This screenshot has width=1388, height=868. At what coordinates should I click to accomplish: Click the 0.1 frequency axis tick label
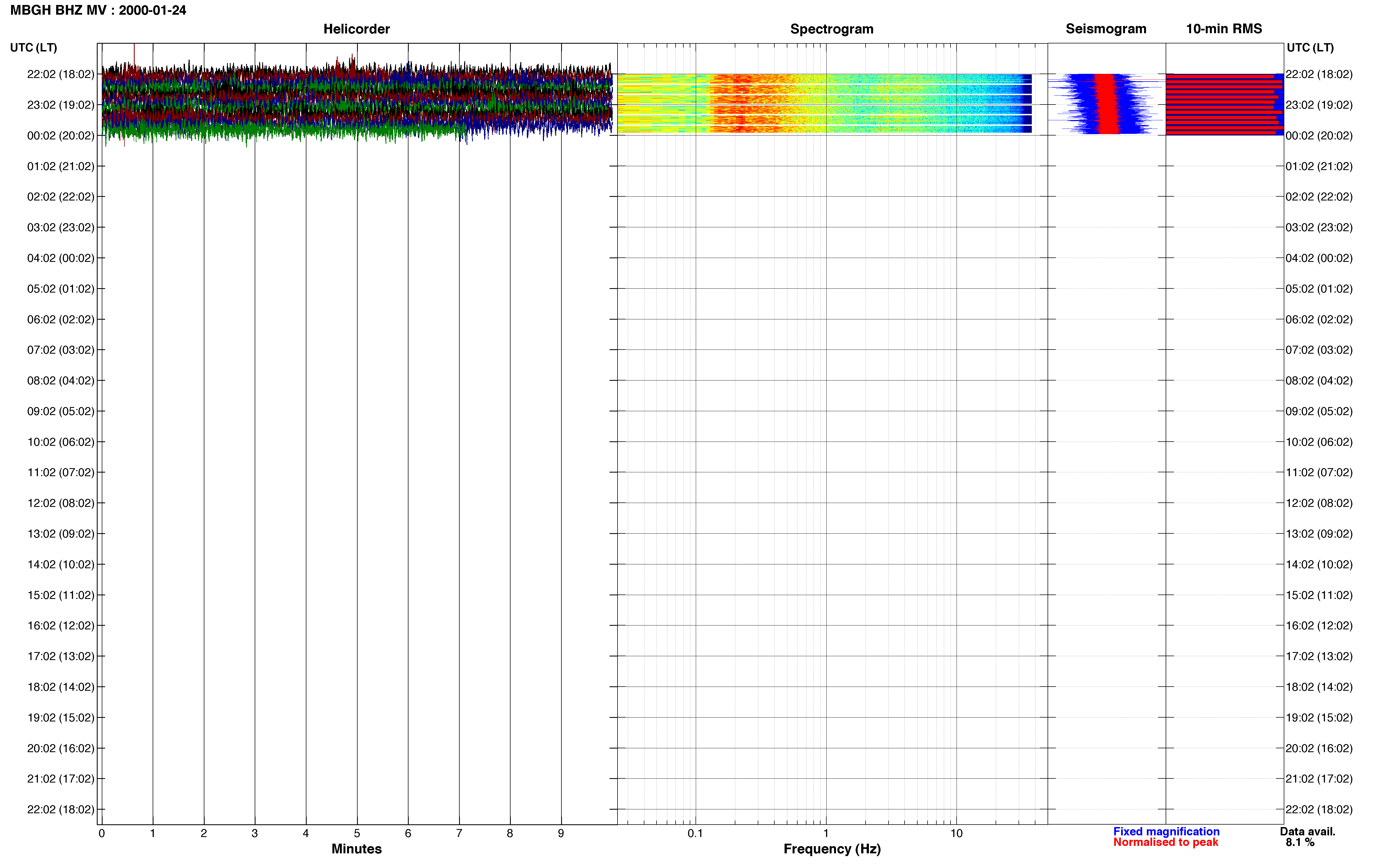695,833
